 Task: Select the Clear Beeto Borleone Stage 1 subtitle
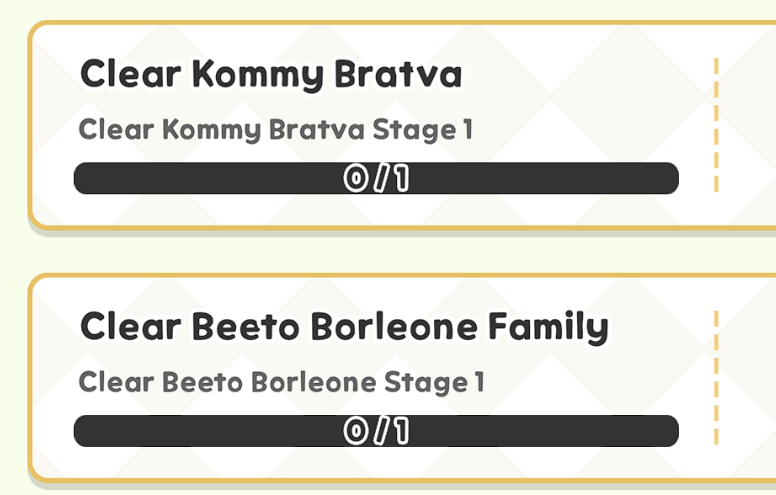coord(281,383)
